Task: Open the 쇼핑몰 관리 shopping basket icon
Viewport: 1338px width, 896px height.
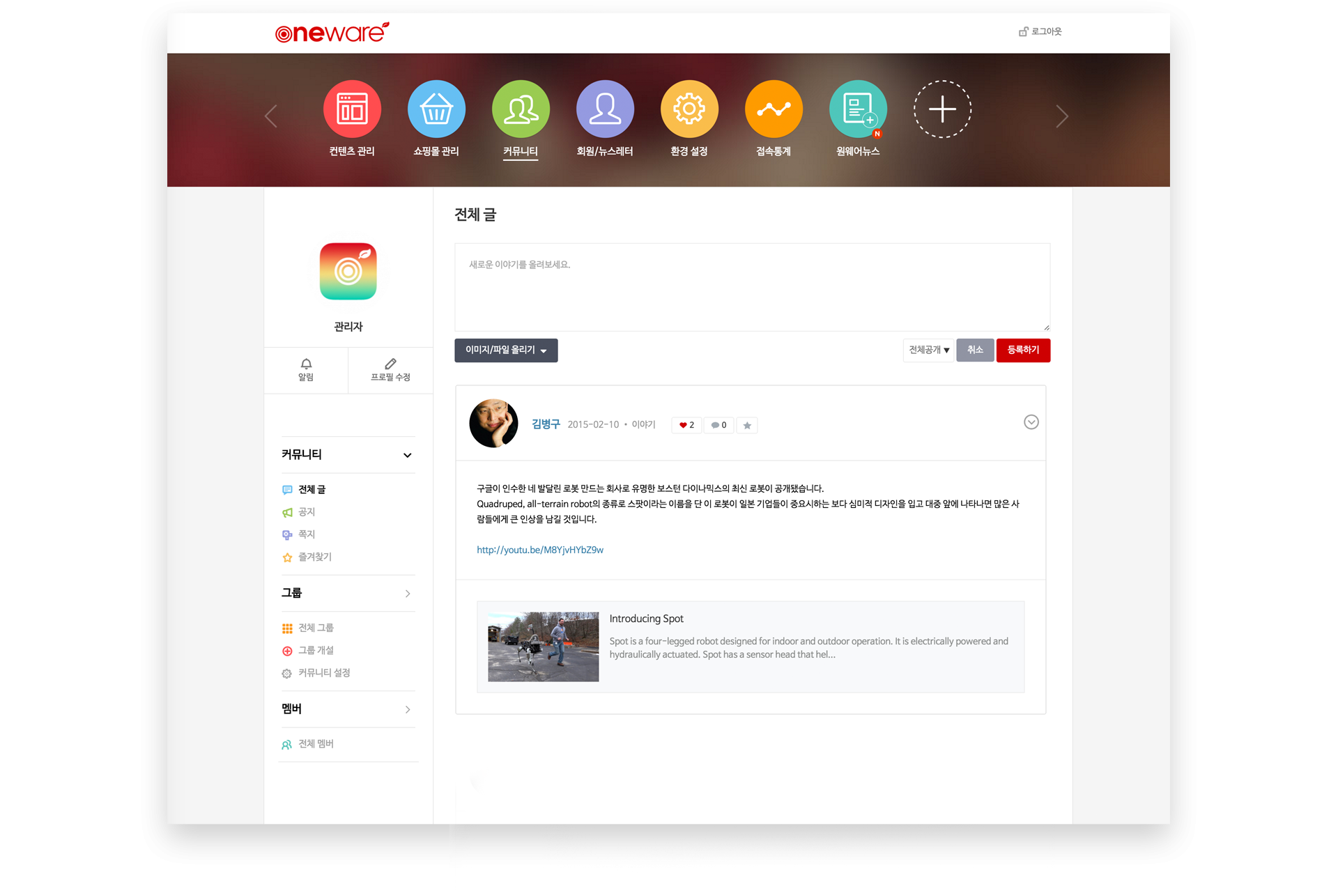Action: click(x=436, y=109)
